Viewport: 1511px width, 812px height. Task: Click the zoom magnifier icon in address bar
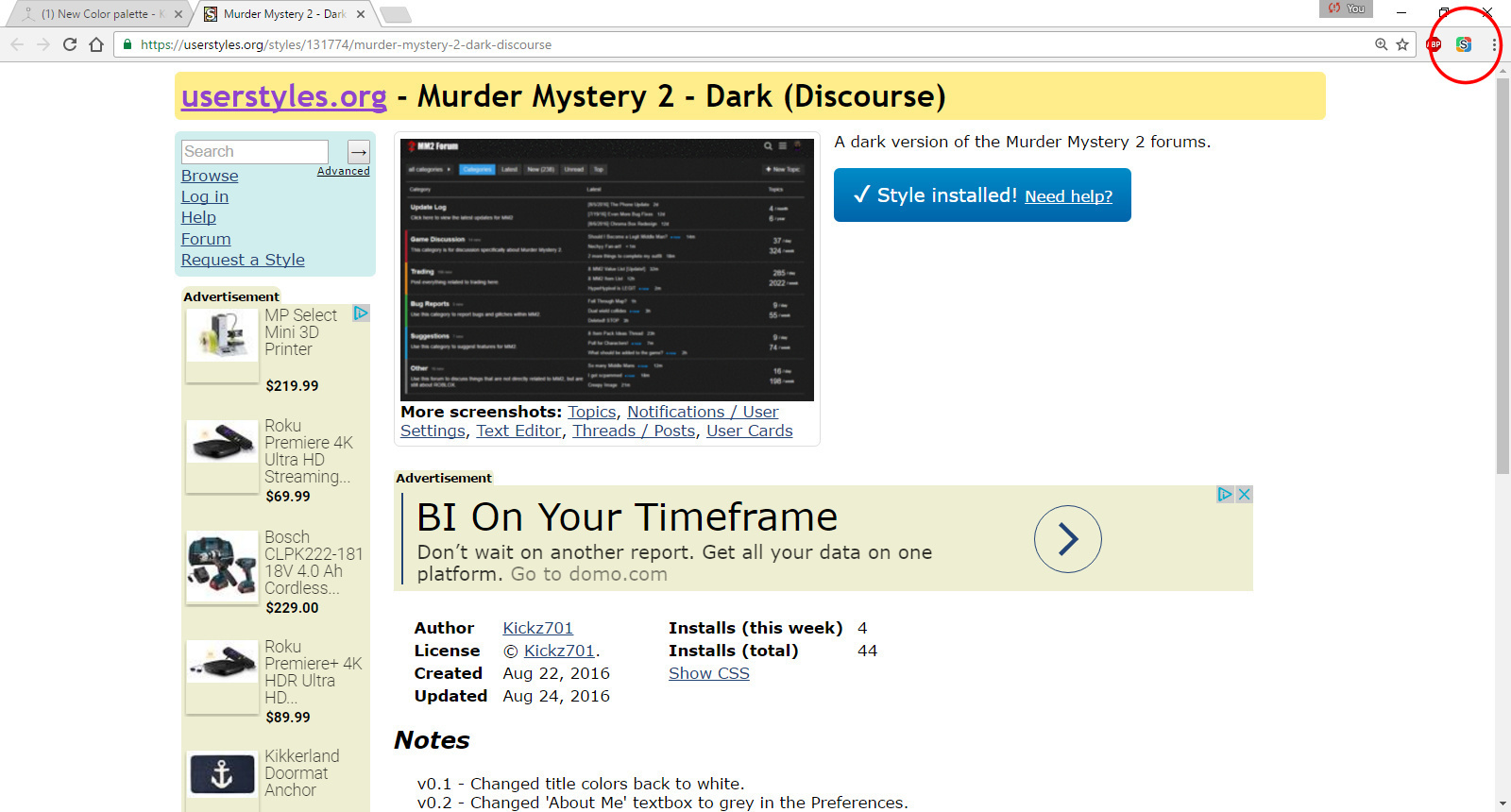click(1382, 44)
